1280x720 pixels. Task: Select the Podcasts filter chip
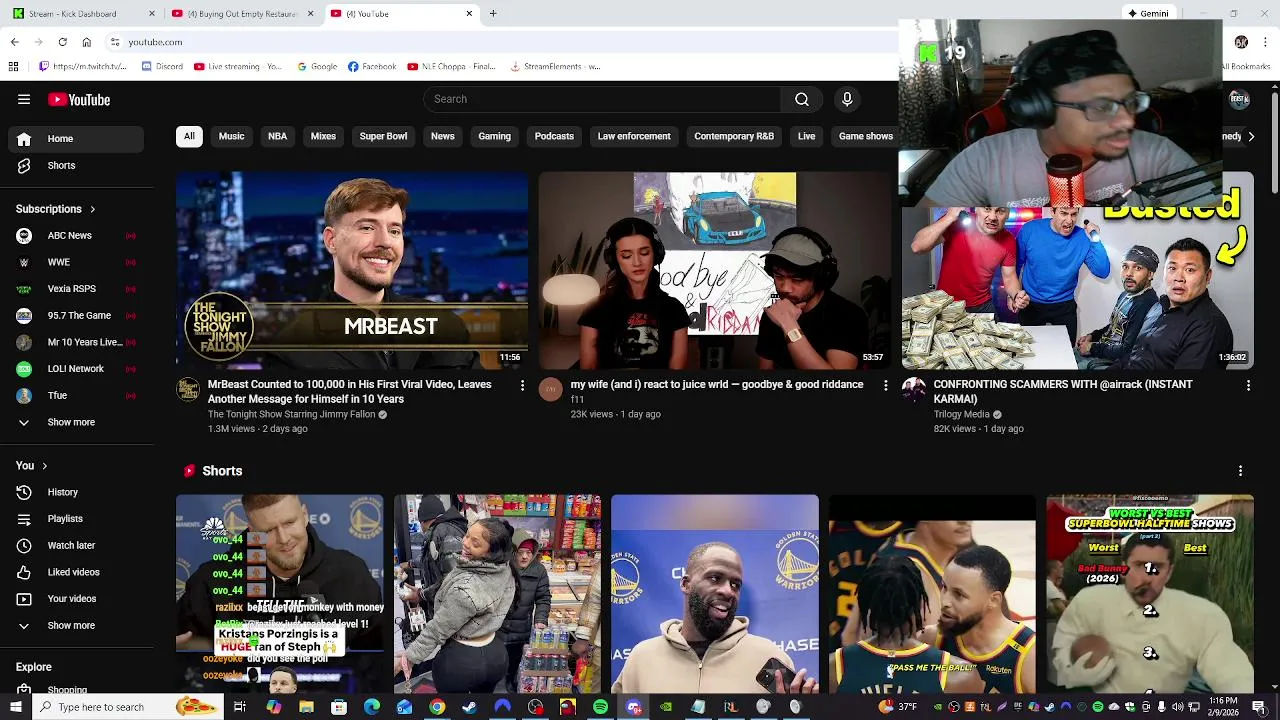pyautogui.click(x=554, y=136)
